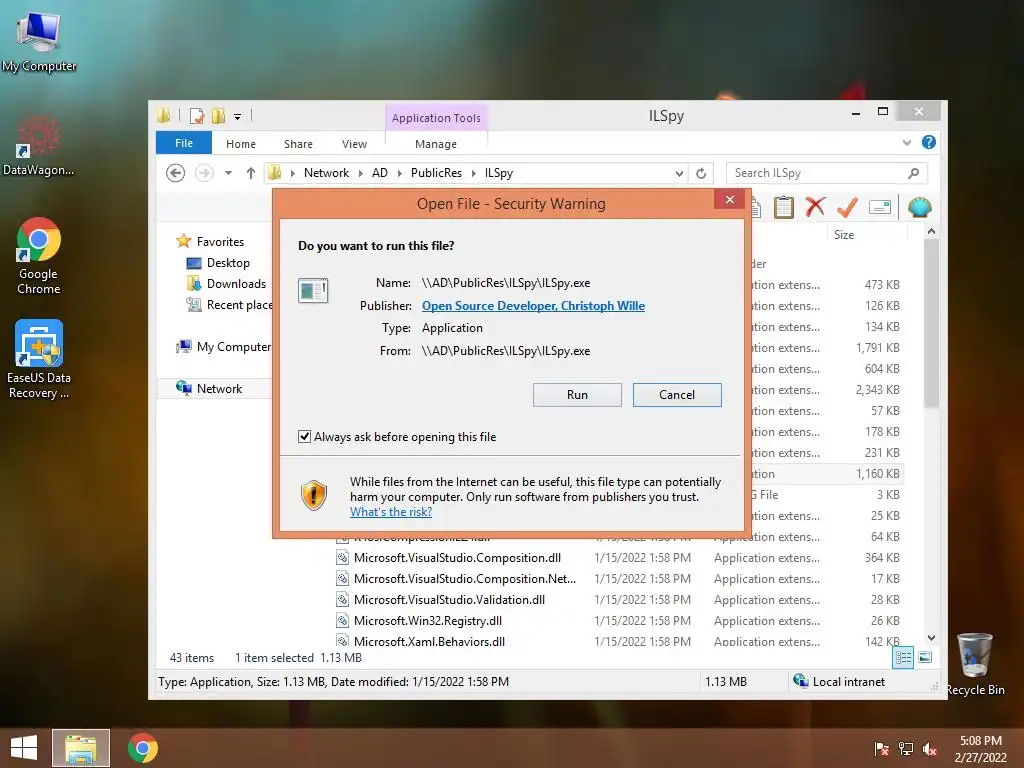Open the View ribbon tab

point(354,144)
